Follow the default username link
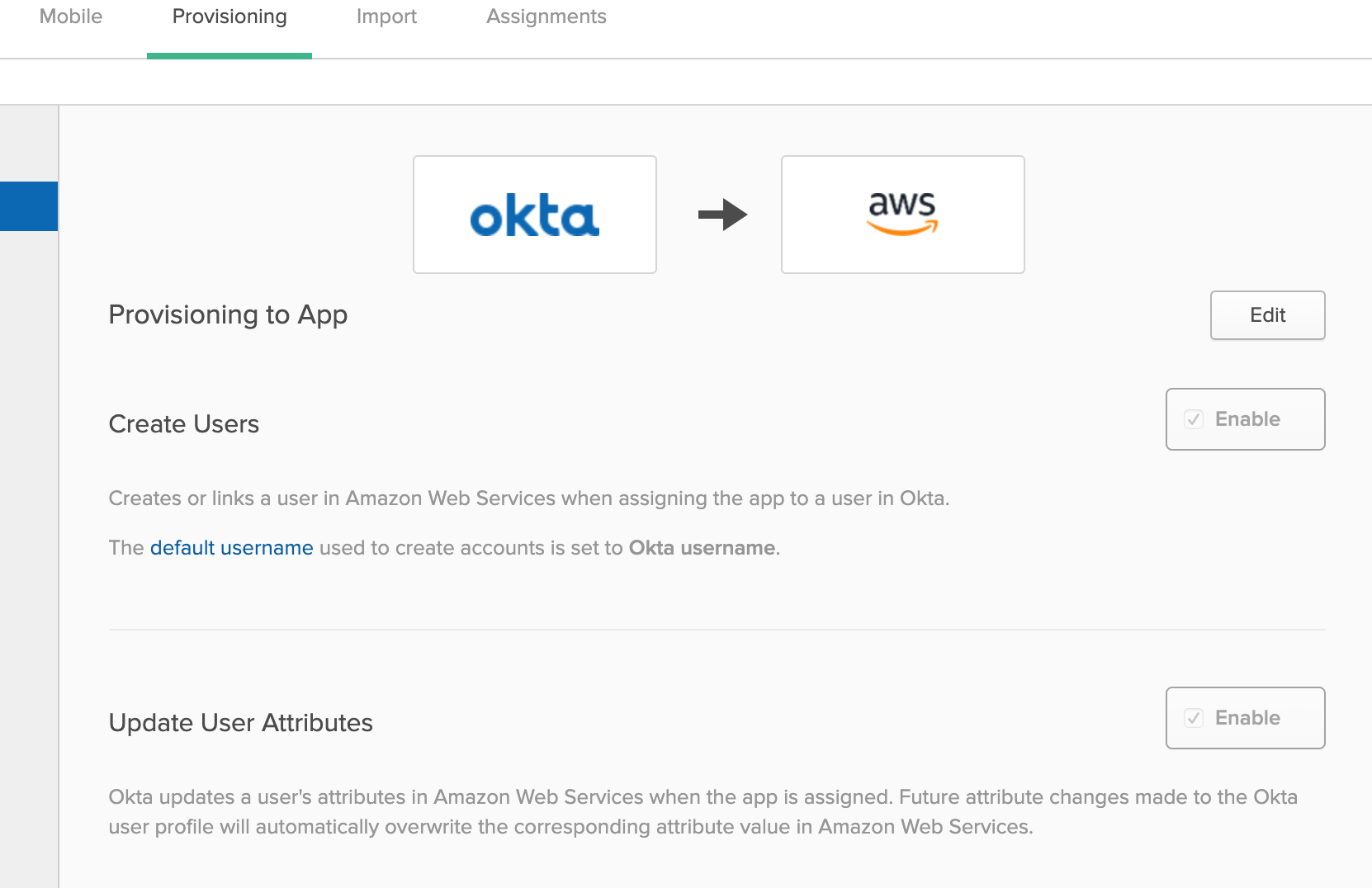1372x888 pixels. pos(231,548)
